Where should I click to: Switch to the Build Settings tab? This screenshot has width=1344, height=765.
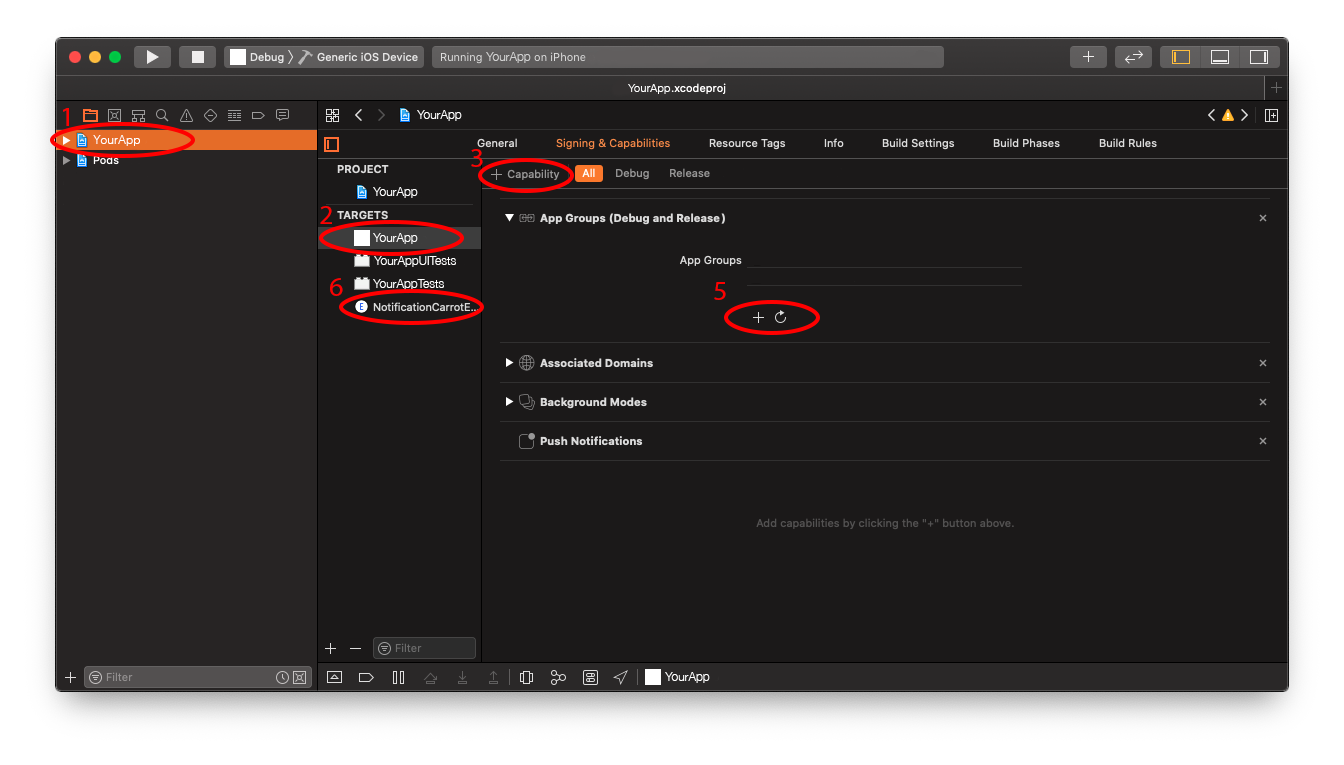tap(918, 143)
